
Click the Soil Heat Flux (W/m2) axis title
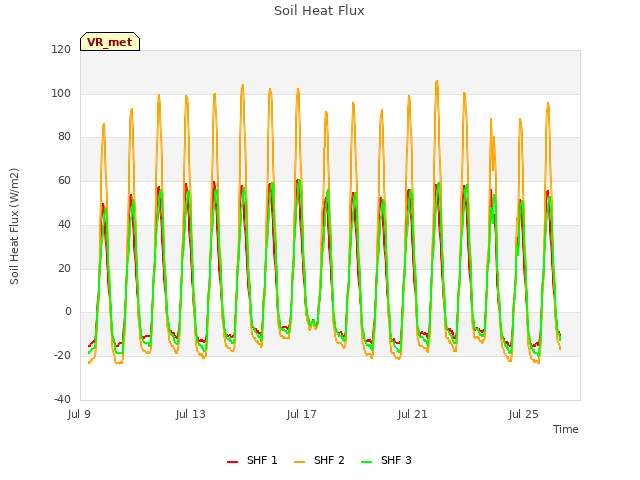pos(14,226)
